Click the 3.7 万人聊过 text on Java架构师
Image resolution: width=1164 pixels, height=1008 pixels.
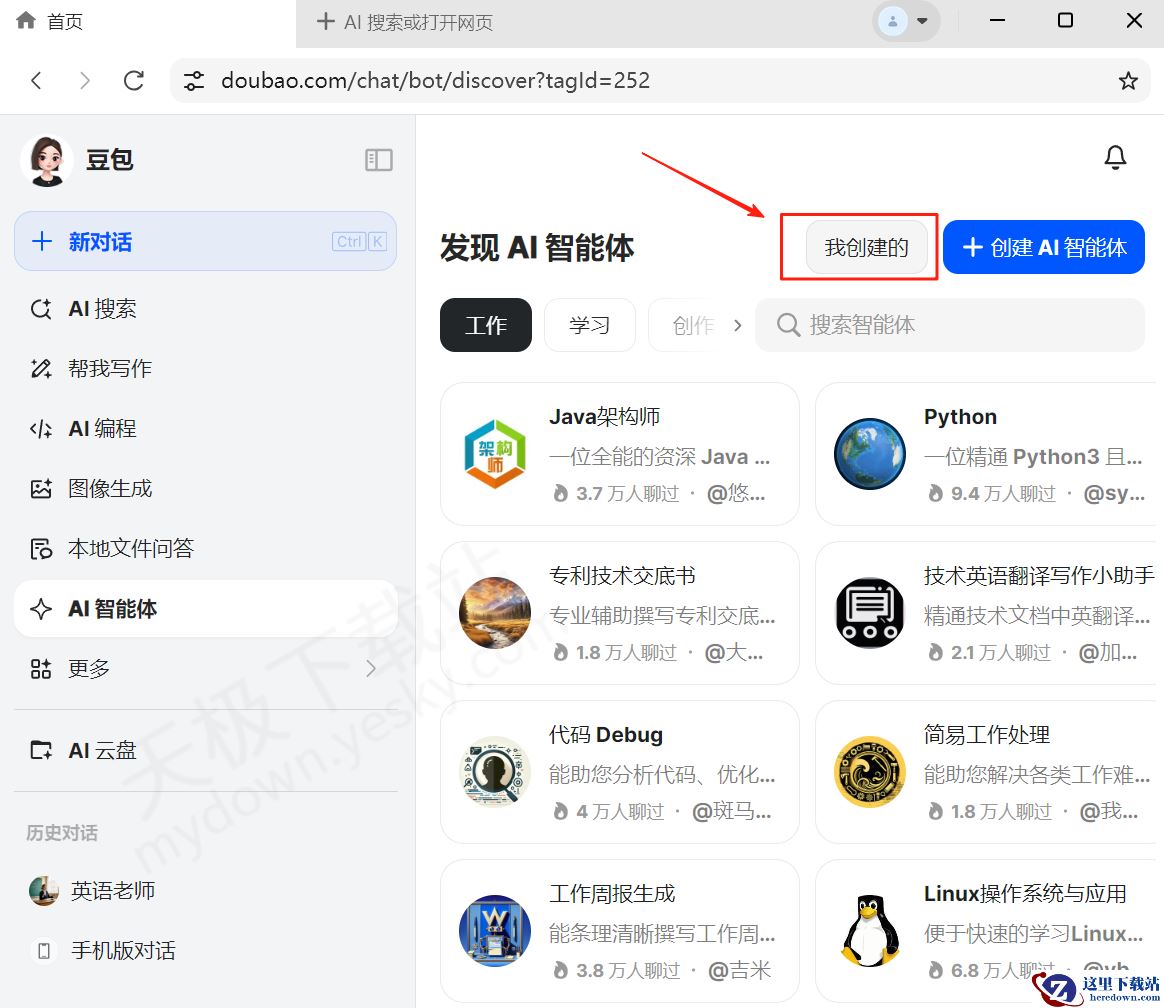627,494
